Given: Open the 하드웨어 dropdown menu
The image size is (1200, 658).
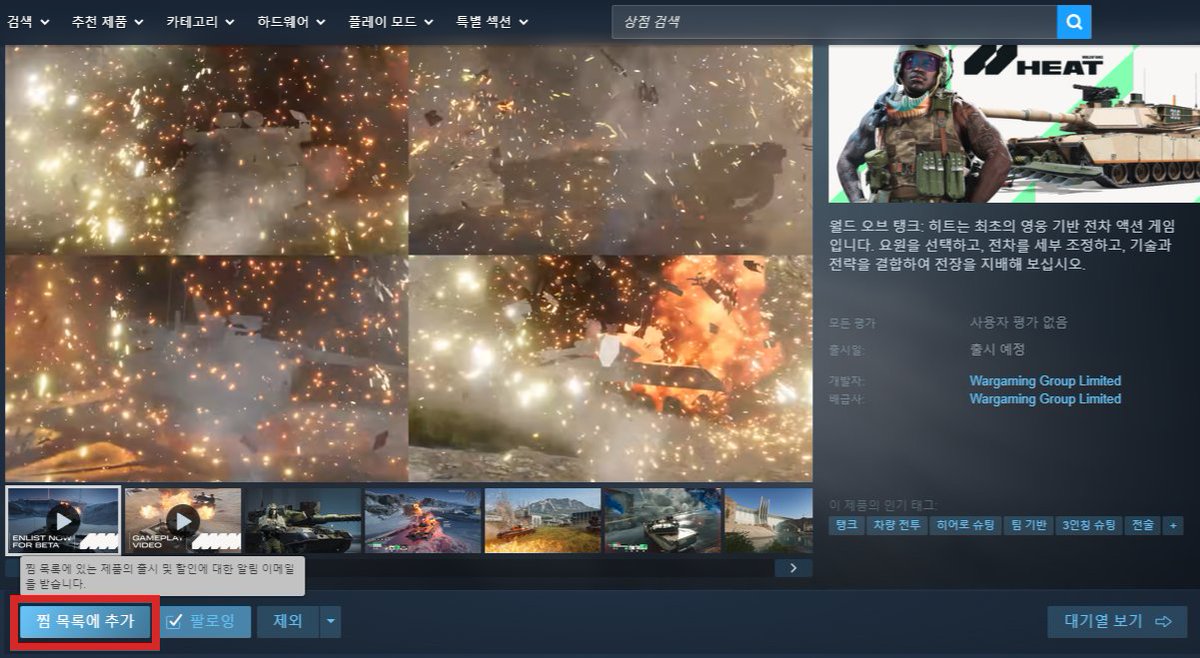Looking at the screenshot, I should coord(293,21).
